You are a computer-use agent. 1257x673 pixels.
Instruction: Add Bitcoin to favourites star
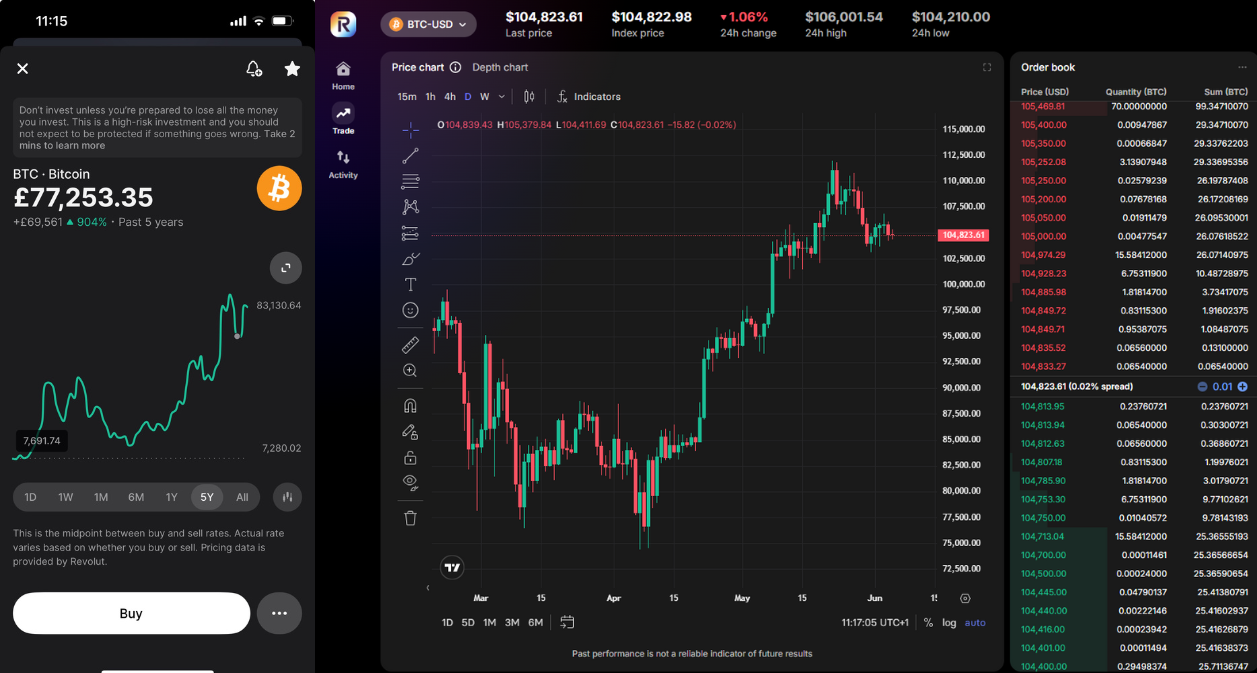pyautogui.click(x=292, y=68)
